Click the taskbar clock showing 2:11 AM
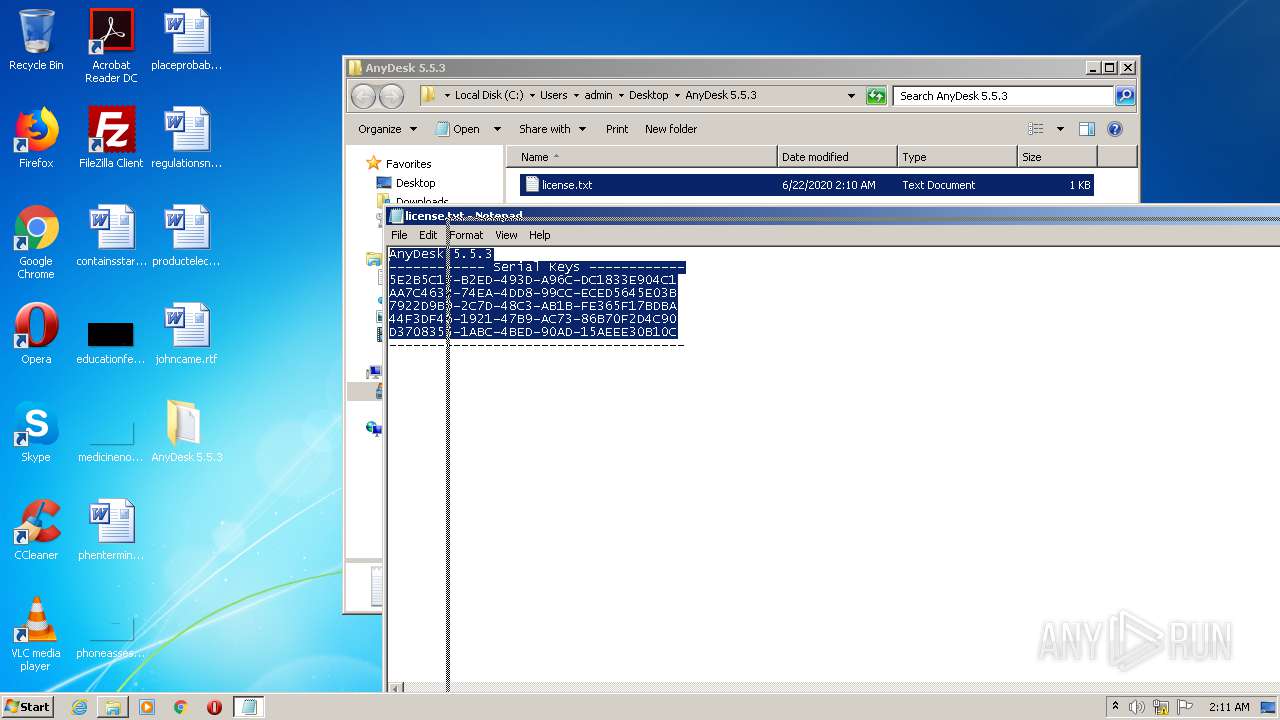Viewport: 1280px width, 720px height. [1229, 707]
